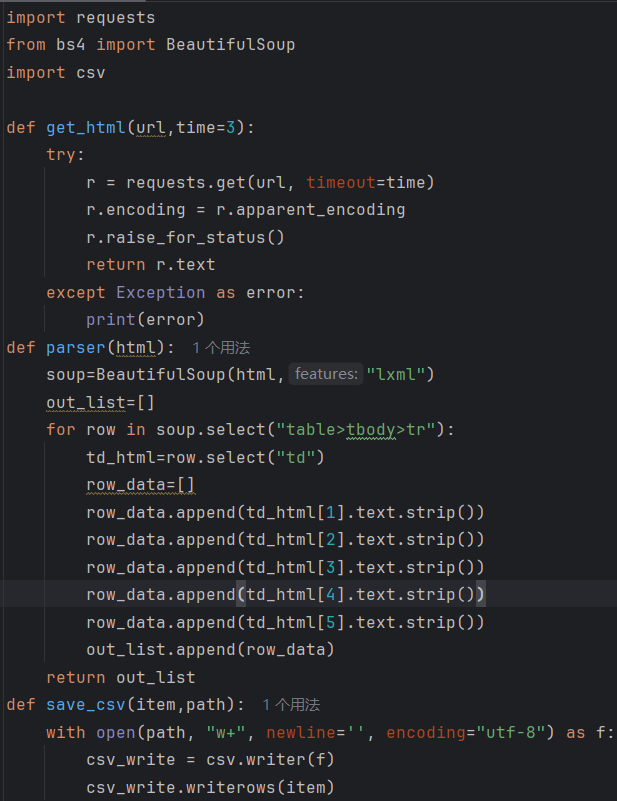
Task: Click the Exception class name
Action: click(x=160, y=293)
